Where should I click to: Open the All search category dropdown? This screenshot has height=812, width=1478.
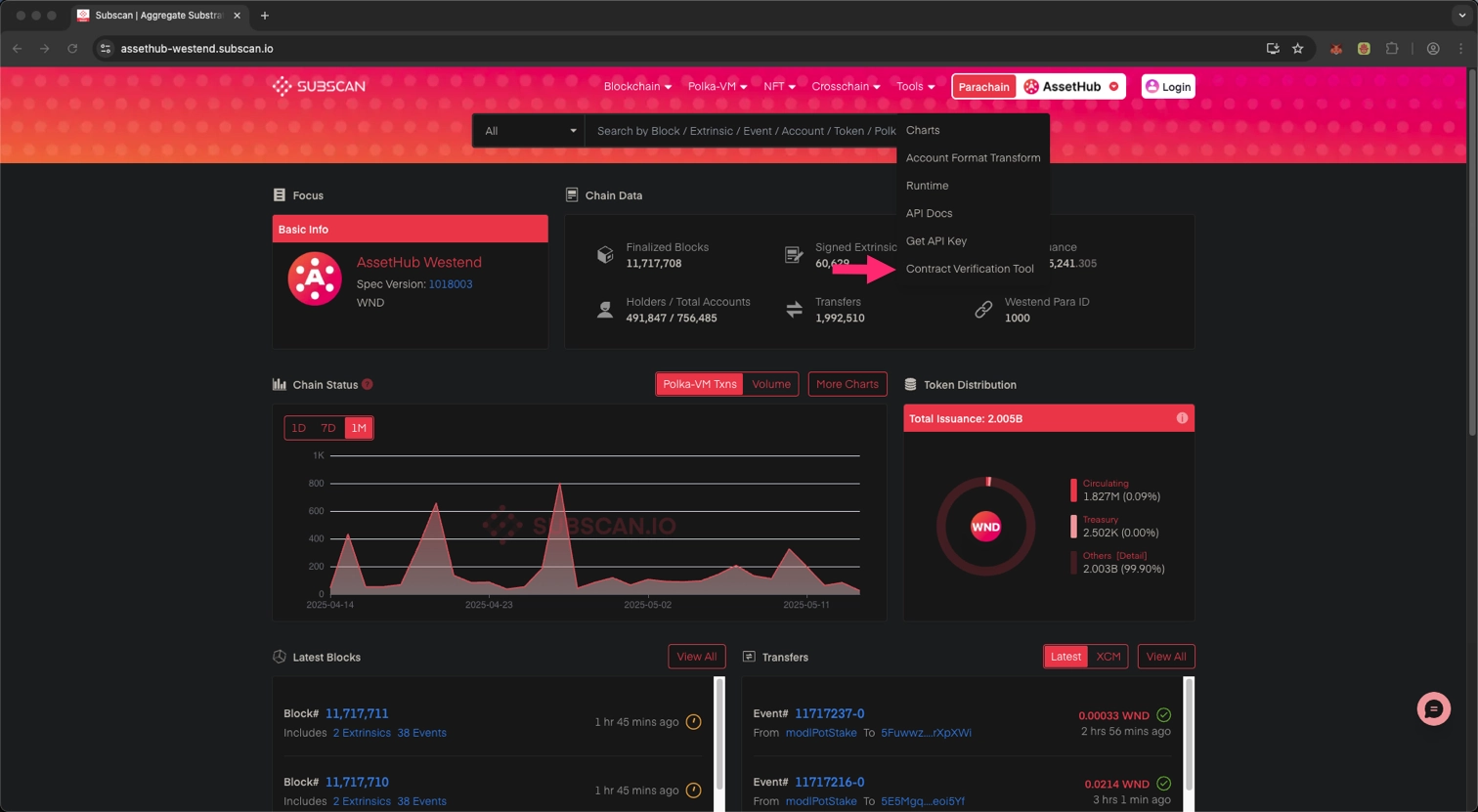tap(529, 131)
